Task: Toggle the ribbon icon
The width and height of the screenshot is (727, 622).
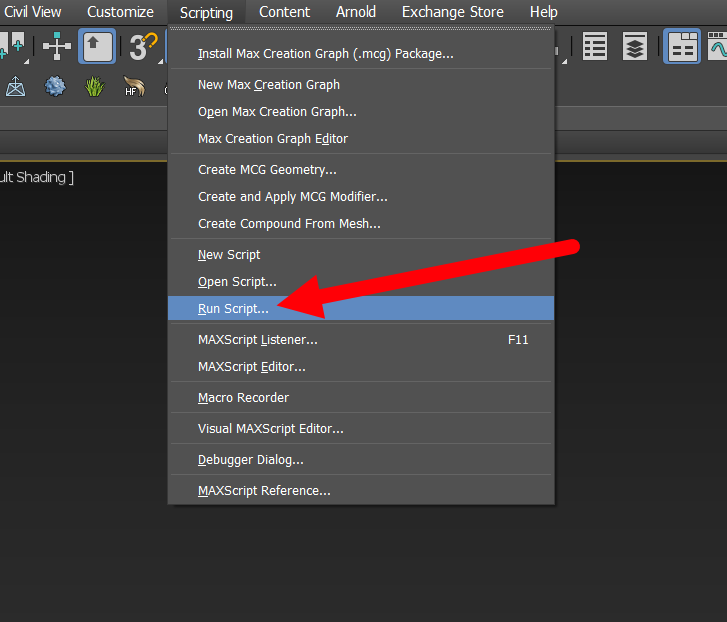Action: [x=682, y=46]
